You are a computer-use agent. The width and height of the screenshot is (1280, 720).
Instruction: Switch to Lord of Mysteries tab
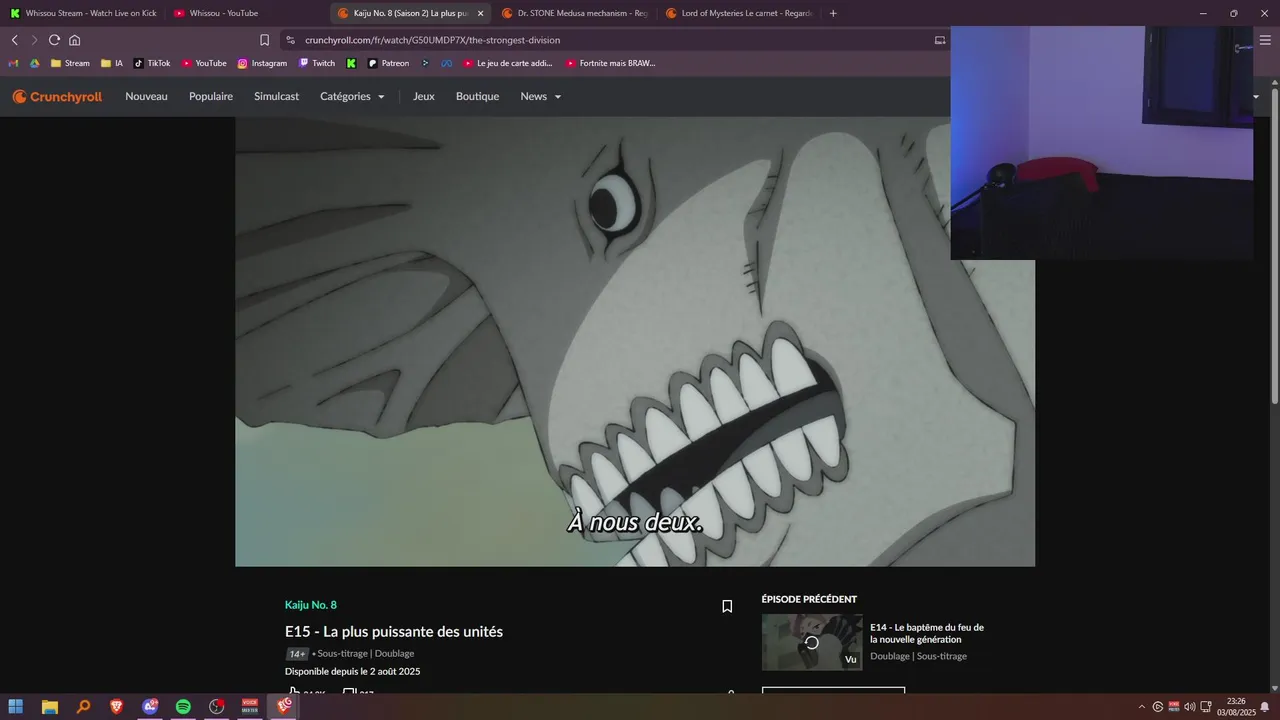738,13
